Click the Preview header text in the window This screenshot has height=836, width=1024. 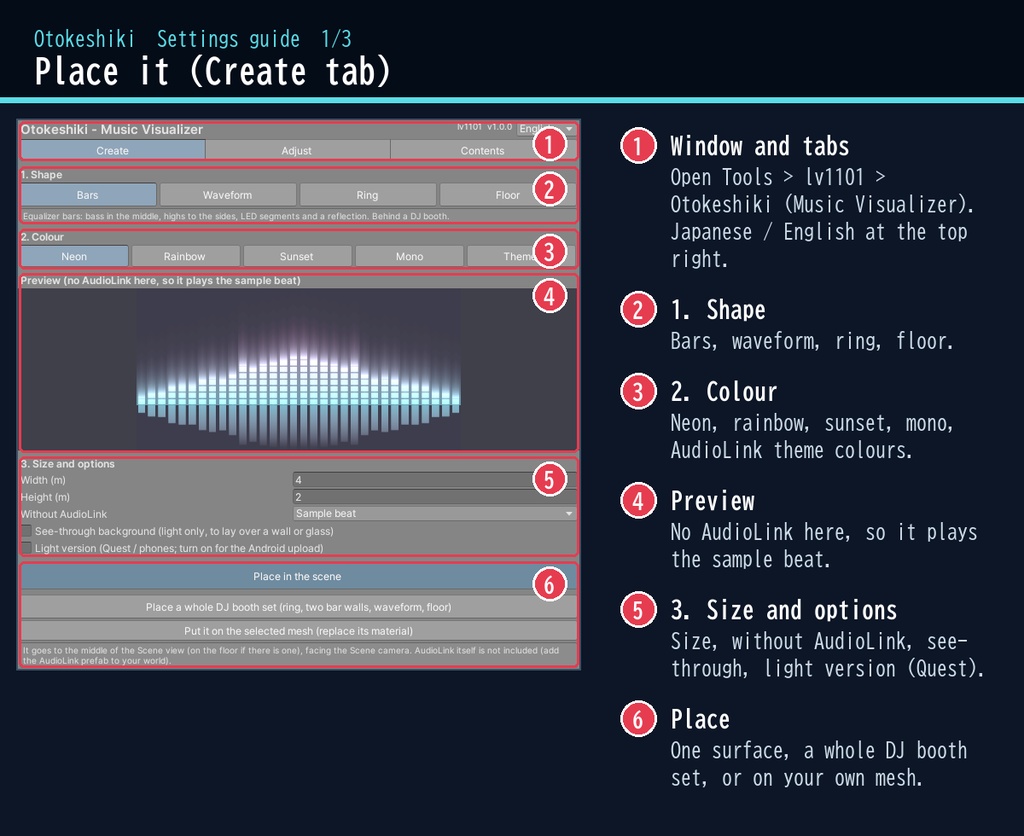[x=161, y=280]
